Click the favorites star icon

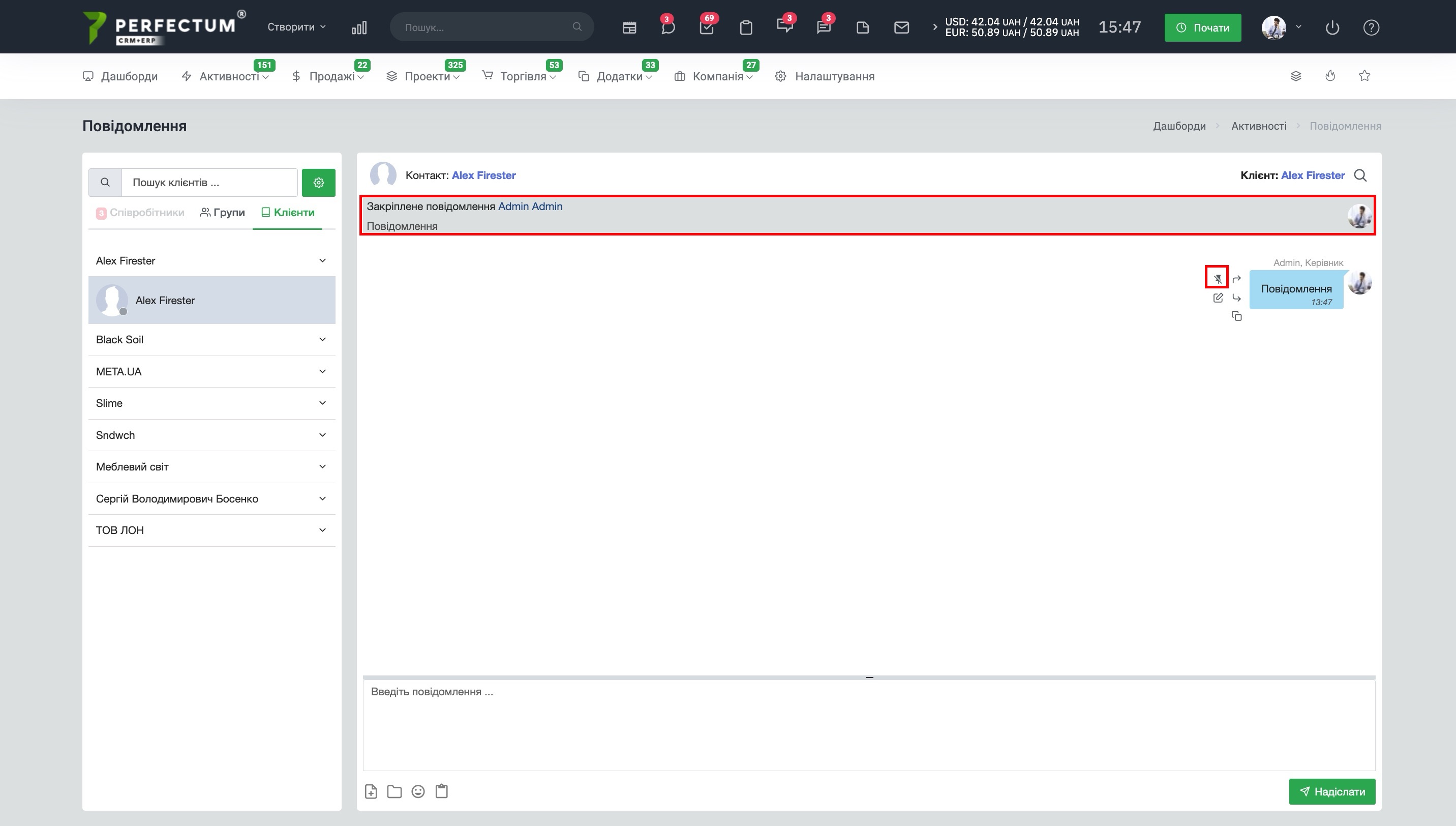(x=1364, y=76)
